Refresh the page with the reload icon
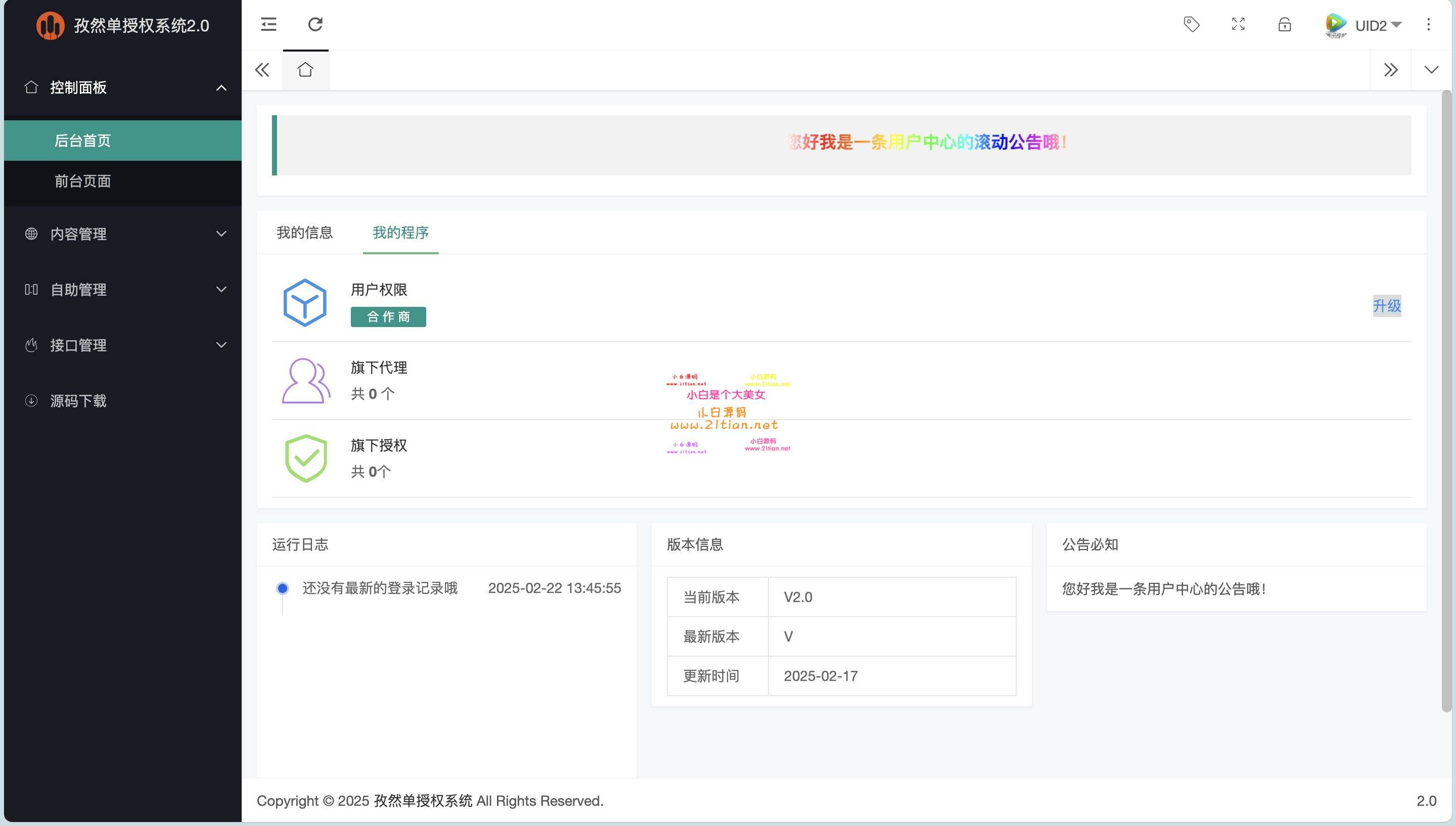Image resolution: width=1456 pixels, height=826 pixels. (x=315, y=24)
